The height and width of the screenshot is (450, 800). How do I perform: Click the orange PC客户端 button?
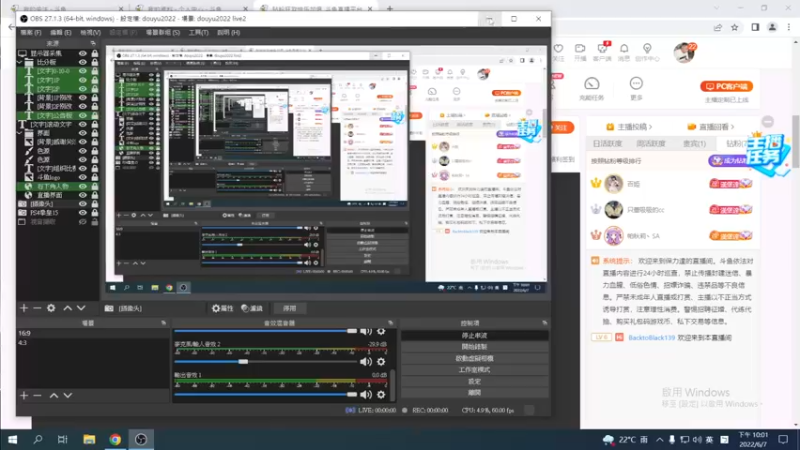pos(727,86)
